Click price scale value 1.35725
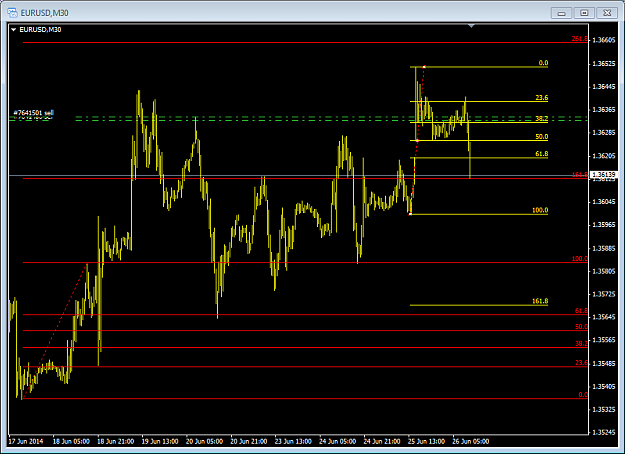625x454 pixels. point(604,294)
